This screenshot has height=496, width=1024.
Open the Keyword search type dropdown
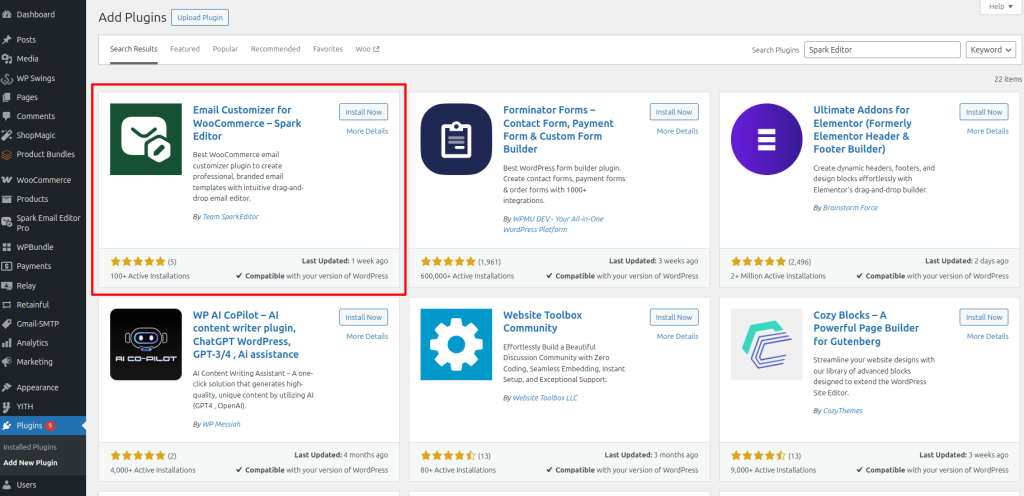click(x=991, y=50)
